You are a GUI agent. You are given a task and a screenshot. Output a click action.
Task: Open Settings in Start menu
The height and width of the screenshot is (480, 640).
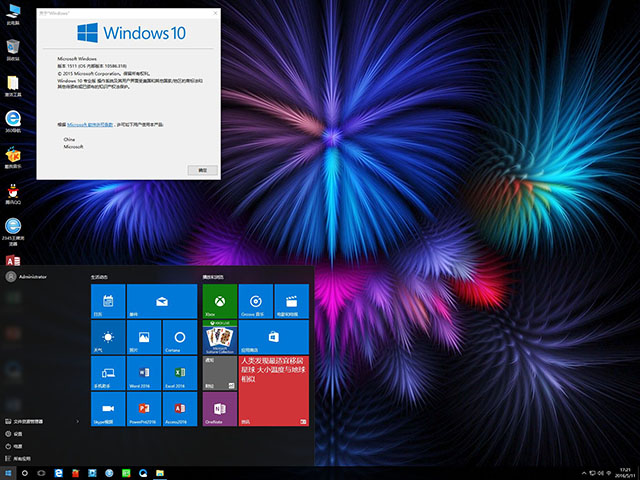18,434
